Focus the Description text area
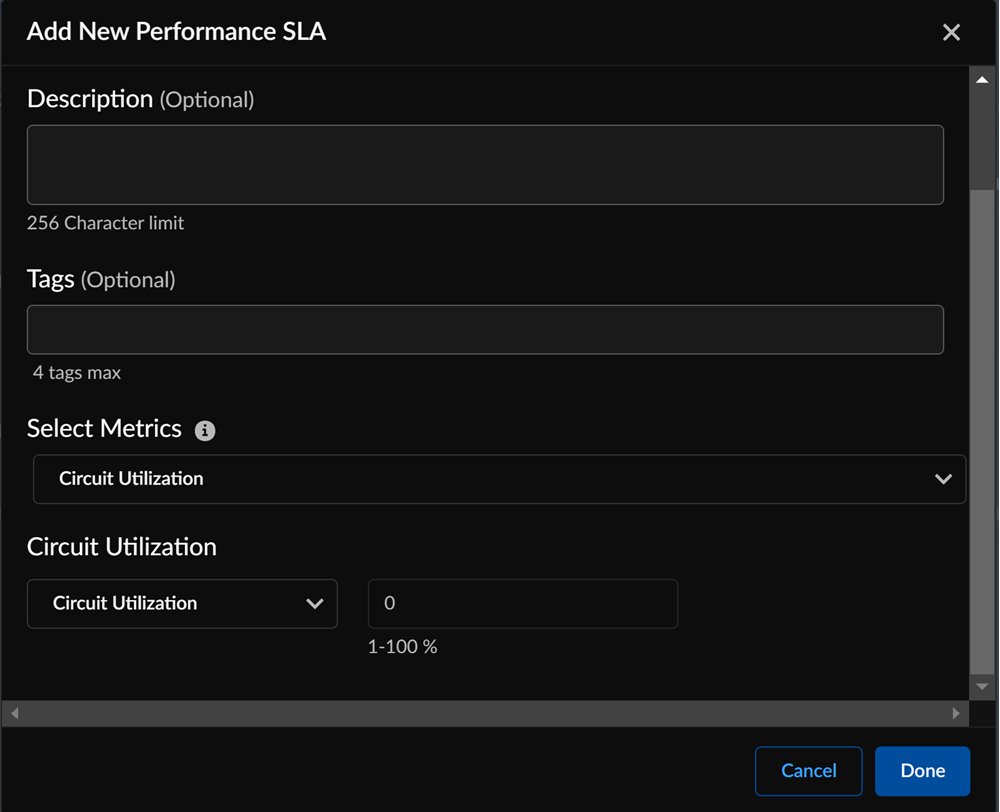The width and height of the screenshot is (1000, 812). point(485,165)
